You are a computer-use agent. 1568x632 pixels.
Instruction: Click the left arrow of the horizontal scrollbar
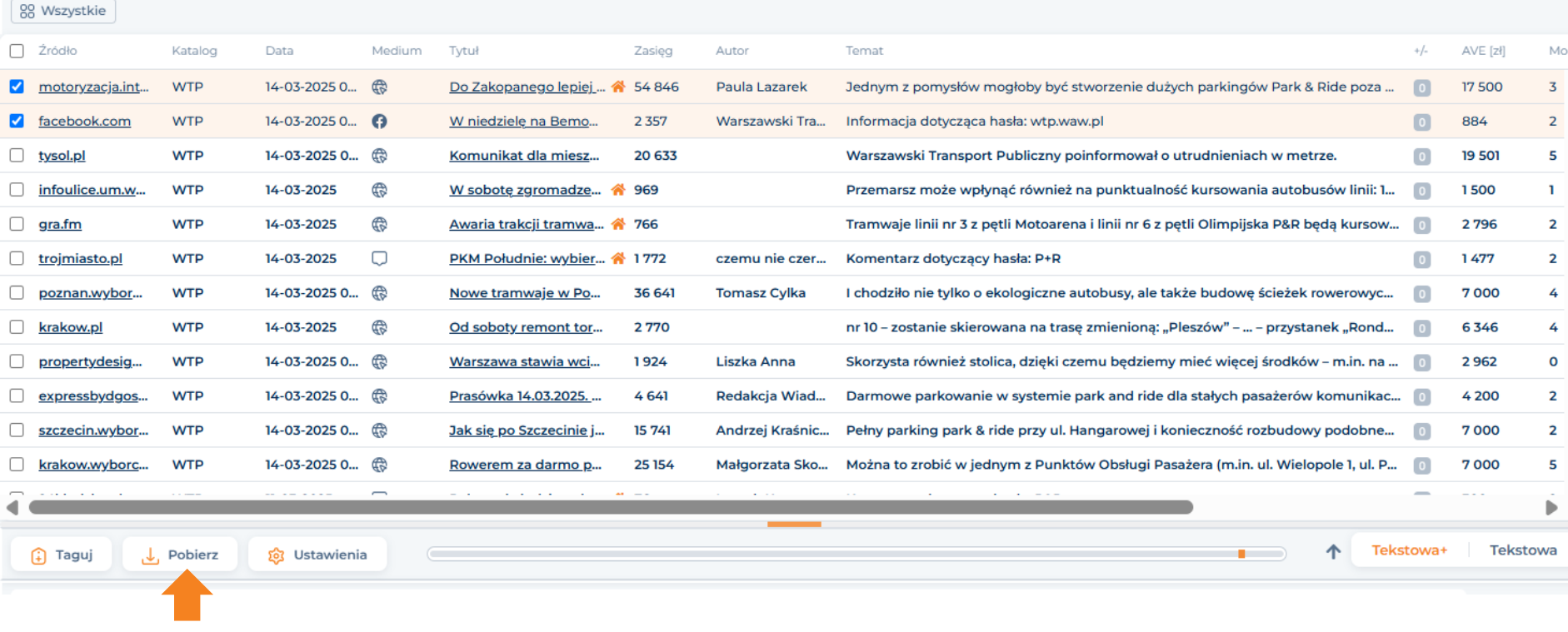pos(12,508)
